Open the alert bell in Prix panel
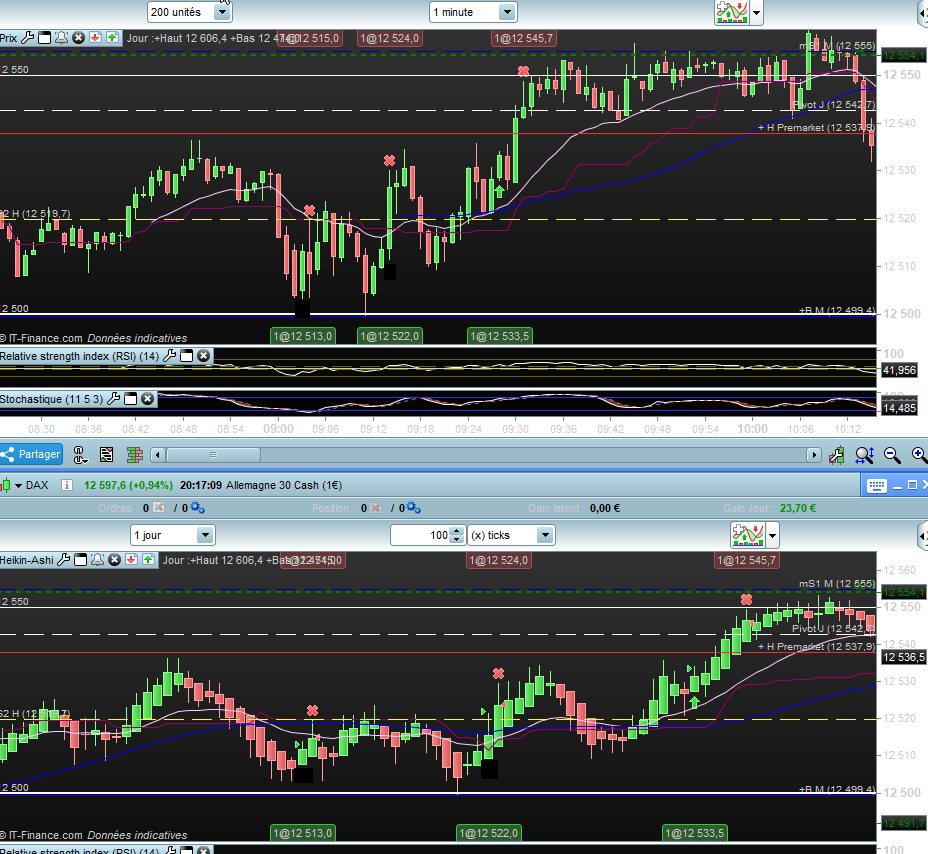The image size is (928, 854). pyautogui.click(x=62, y=38)
